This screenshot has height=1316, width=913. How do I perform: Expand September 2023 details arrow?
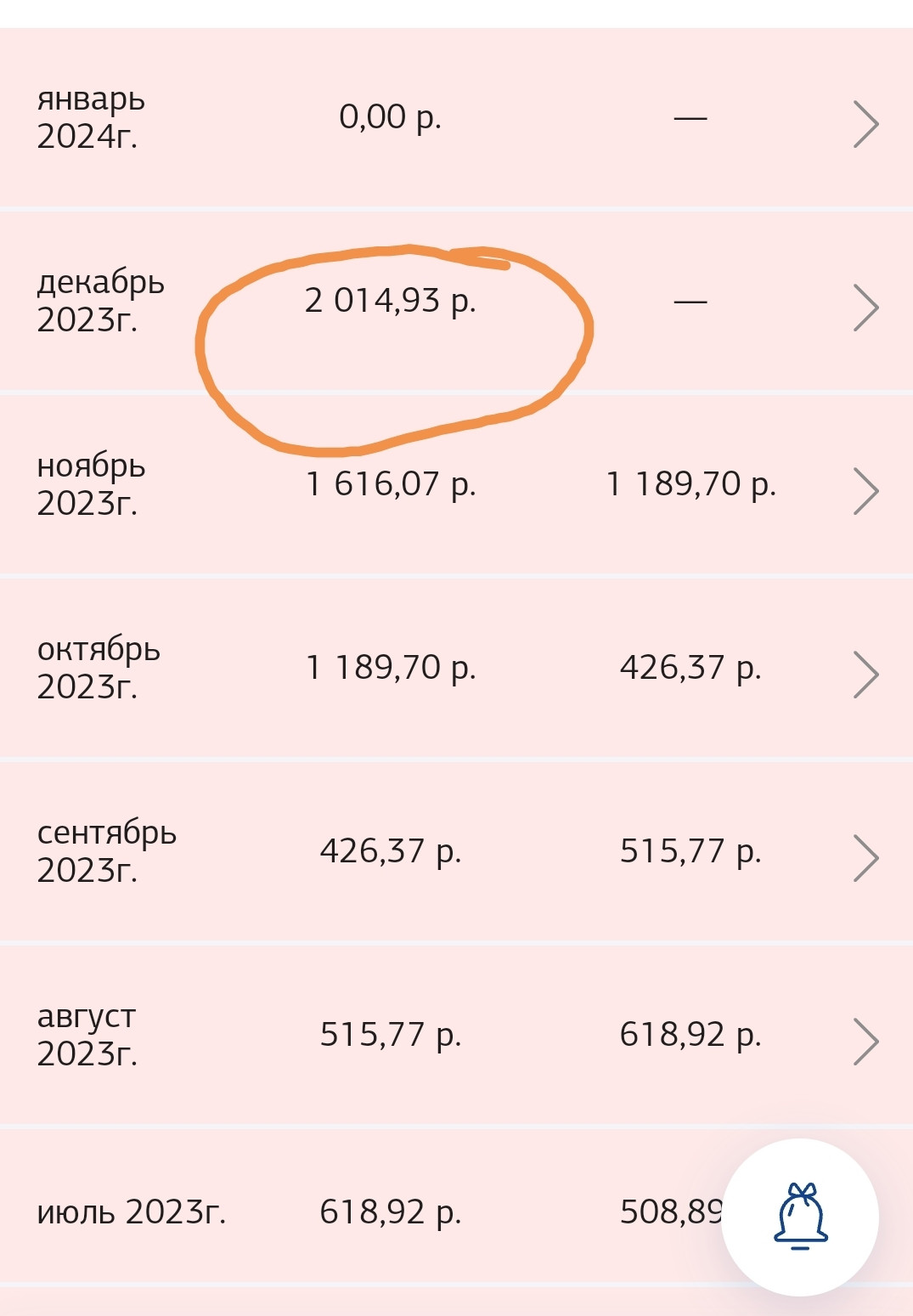[865, 858]
